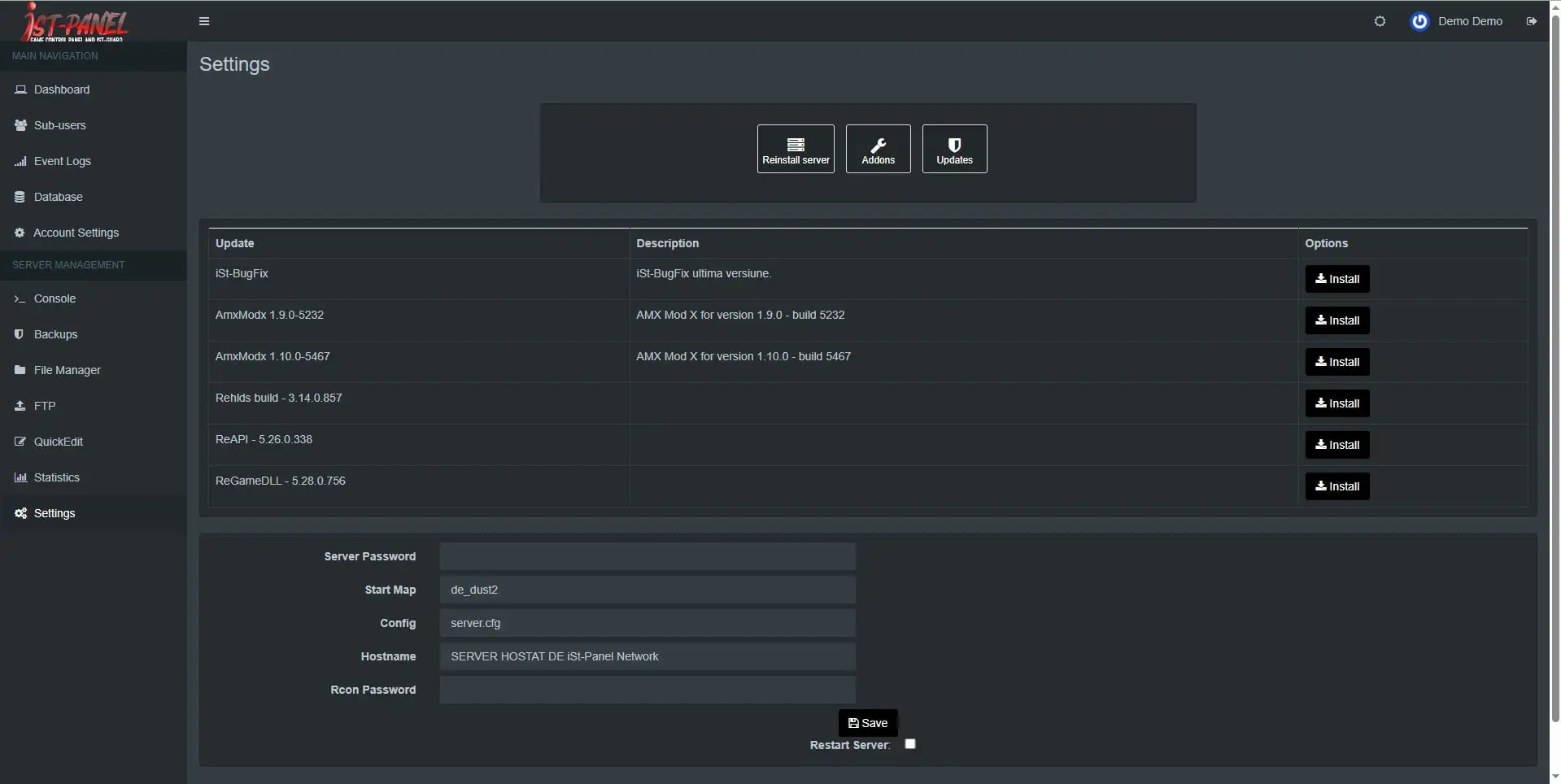Open Database in the sidebar
The width and height of the screenshot is (1561, 784).
click(94, 197)
